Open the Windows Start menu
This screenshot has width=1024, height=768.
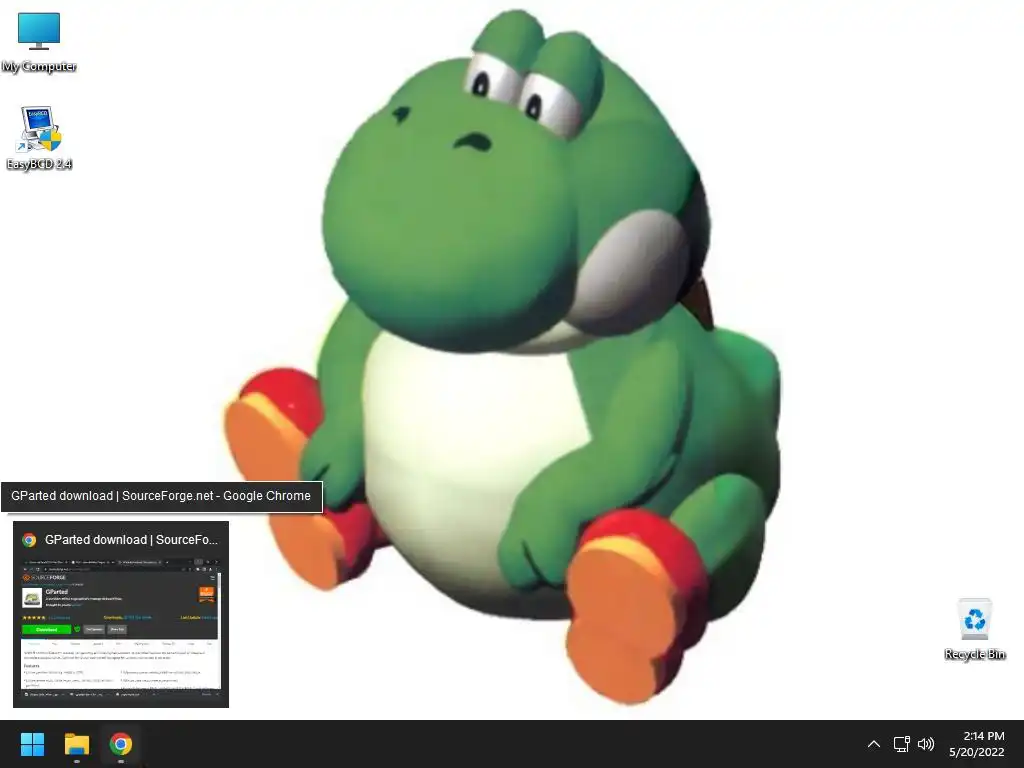(32, 744)
